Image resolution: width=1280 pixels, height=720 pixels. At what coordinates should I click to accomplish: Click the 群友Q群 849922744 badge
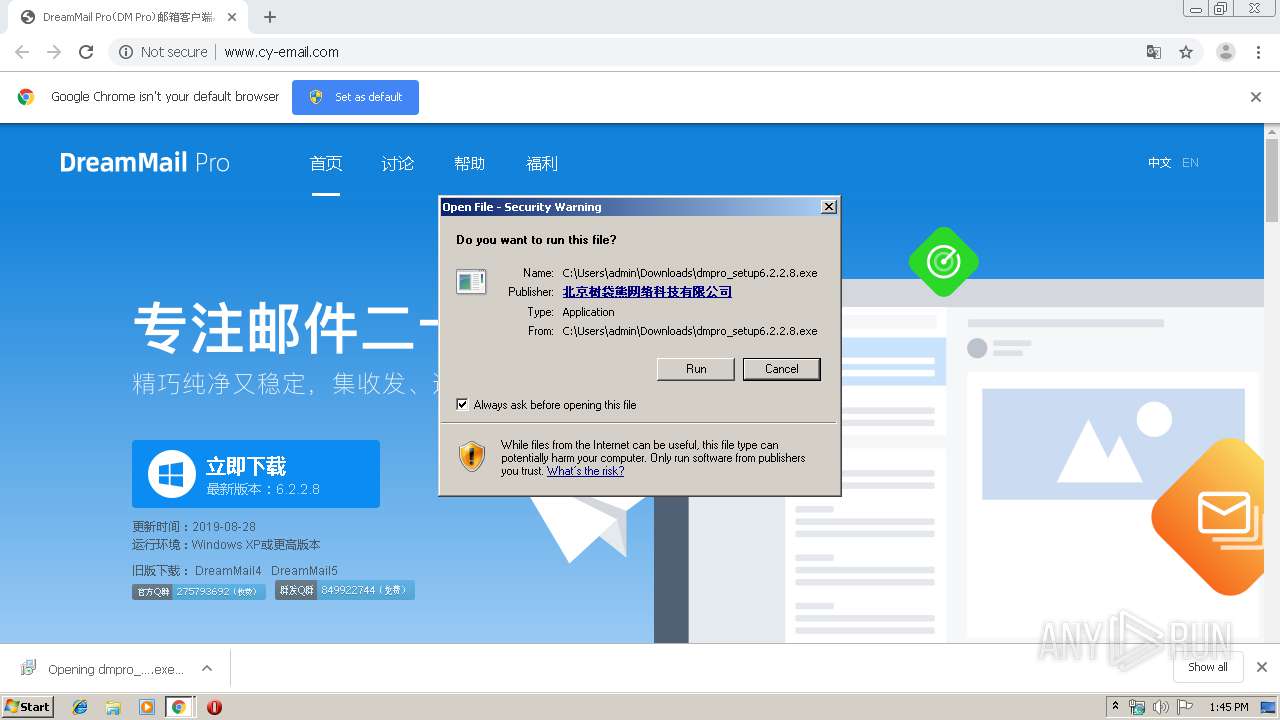[x=344, y=591]
